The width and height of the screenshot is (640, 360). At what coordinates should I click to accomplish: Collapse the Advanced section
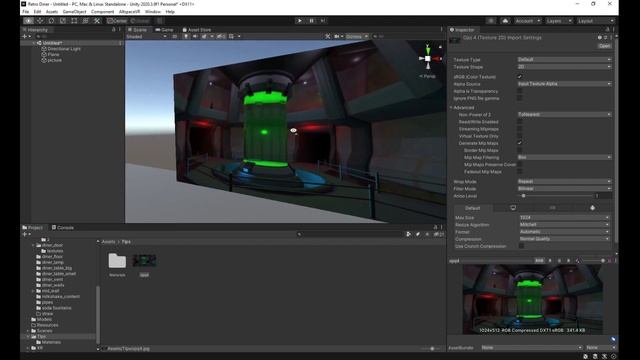point(451,108)
